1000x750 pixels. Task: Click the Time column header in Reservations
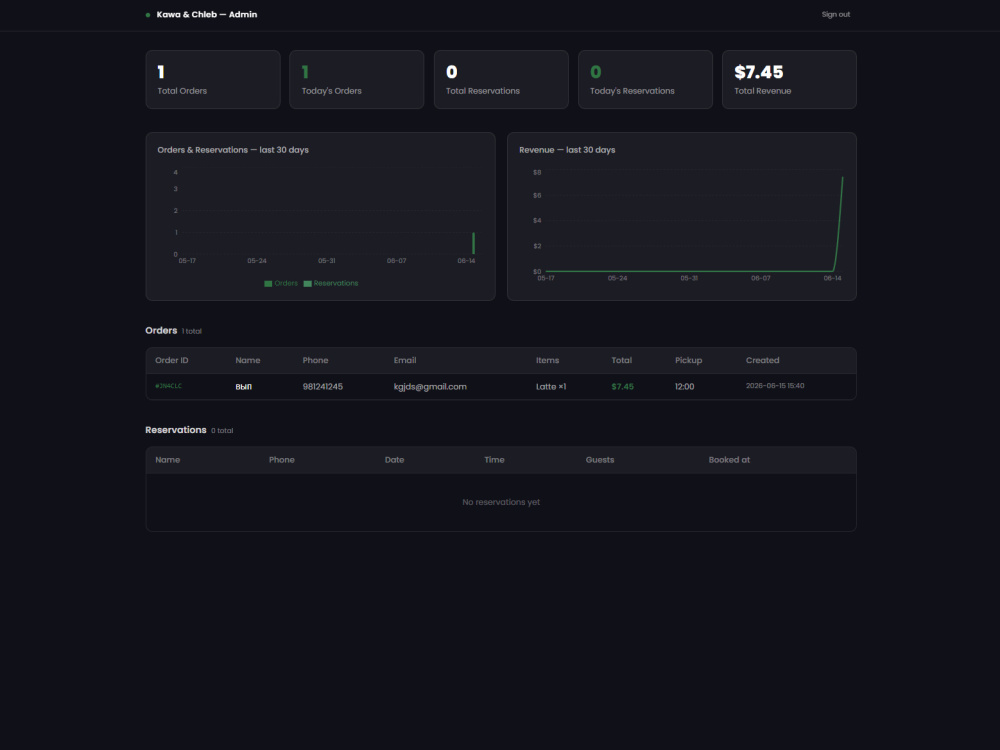494,460
